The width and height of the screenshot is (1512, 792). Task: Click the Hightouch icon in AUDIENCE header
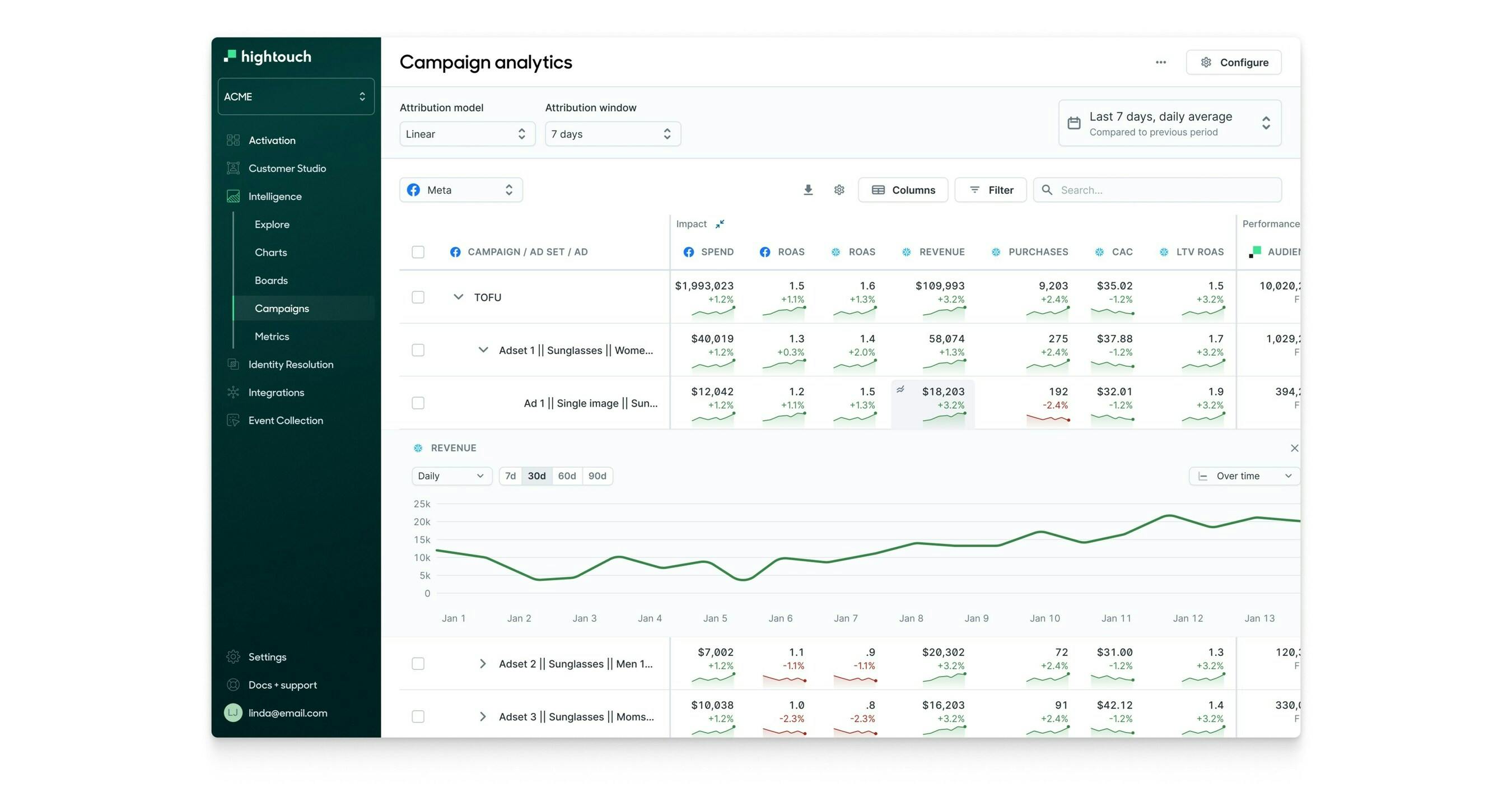click(x=1255, y=252)
